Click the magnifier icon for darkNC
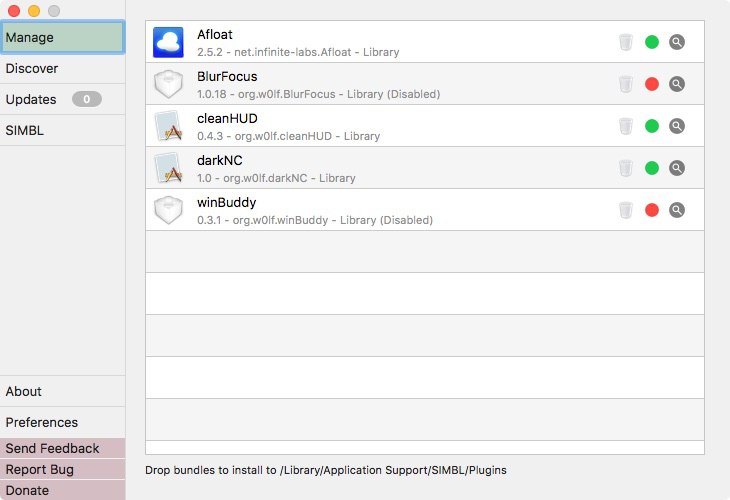The image size is (730, 500). 677,168
